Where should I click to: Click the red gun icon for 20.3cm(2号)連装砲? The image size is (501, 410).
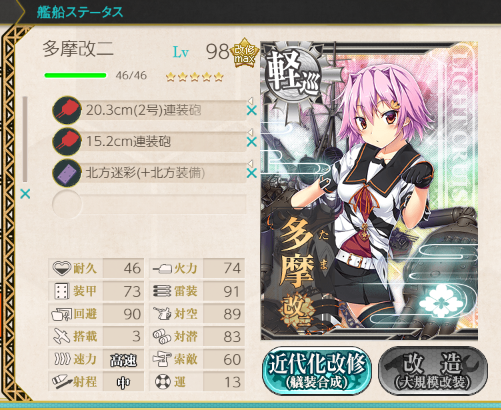[67, 110]
